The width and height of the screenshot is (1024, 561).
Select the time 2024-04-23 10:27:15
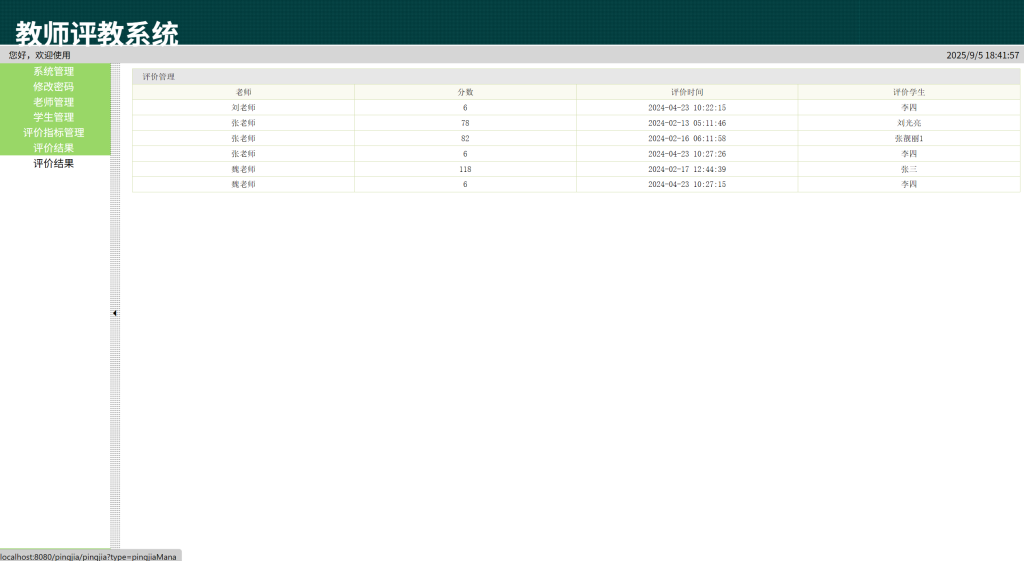(x=687, y=184)
